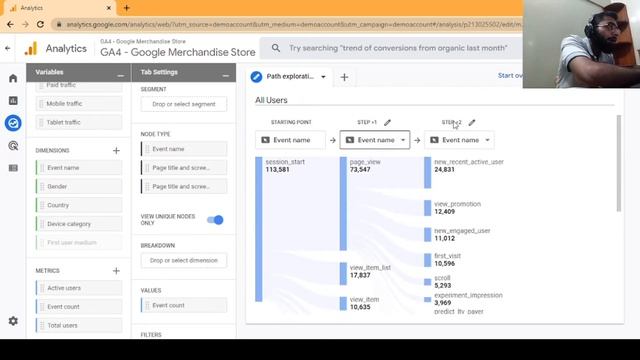The height and width of the screenshot is (360, 640).
Task: Click Drop or select segment box
Action: point(184,104)
